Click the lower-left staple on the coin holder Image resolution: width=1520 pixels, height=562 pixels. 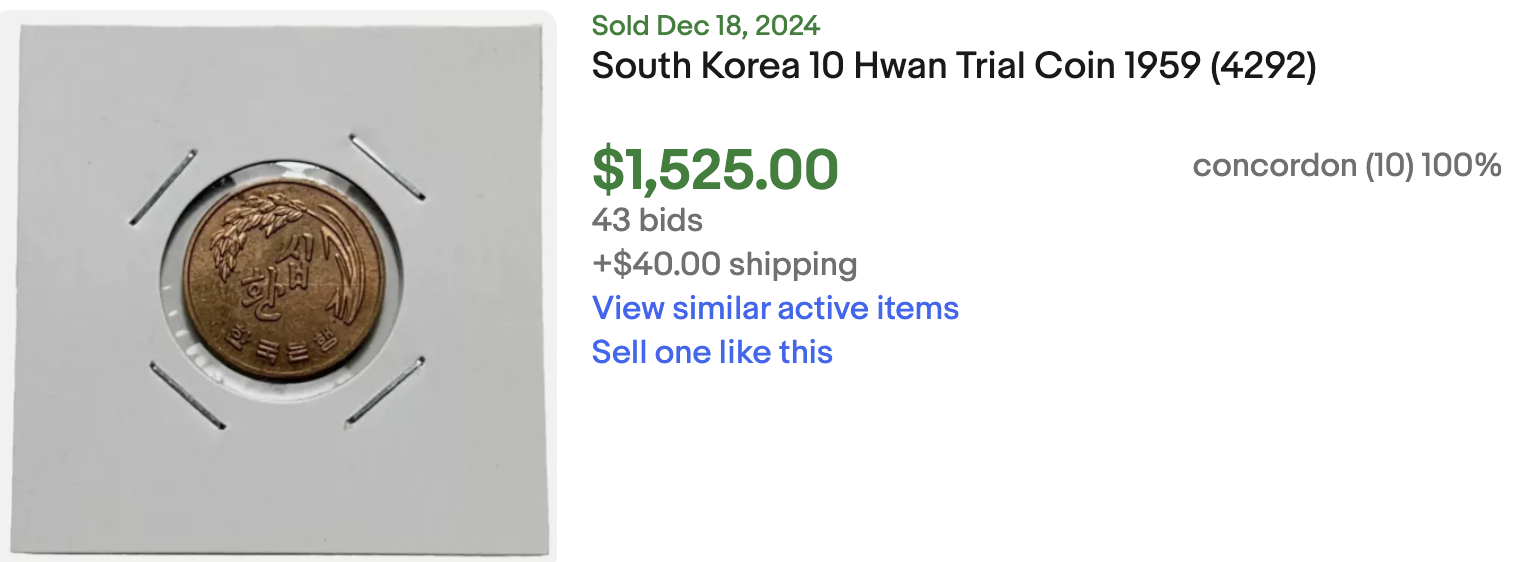(x=187, y=395)
